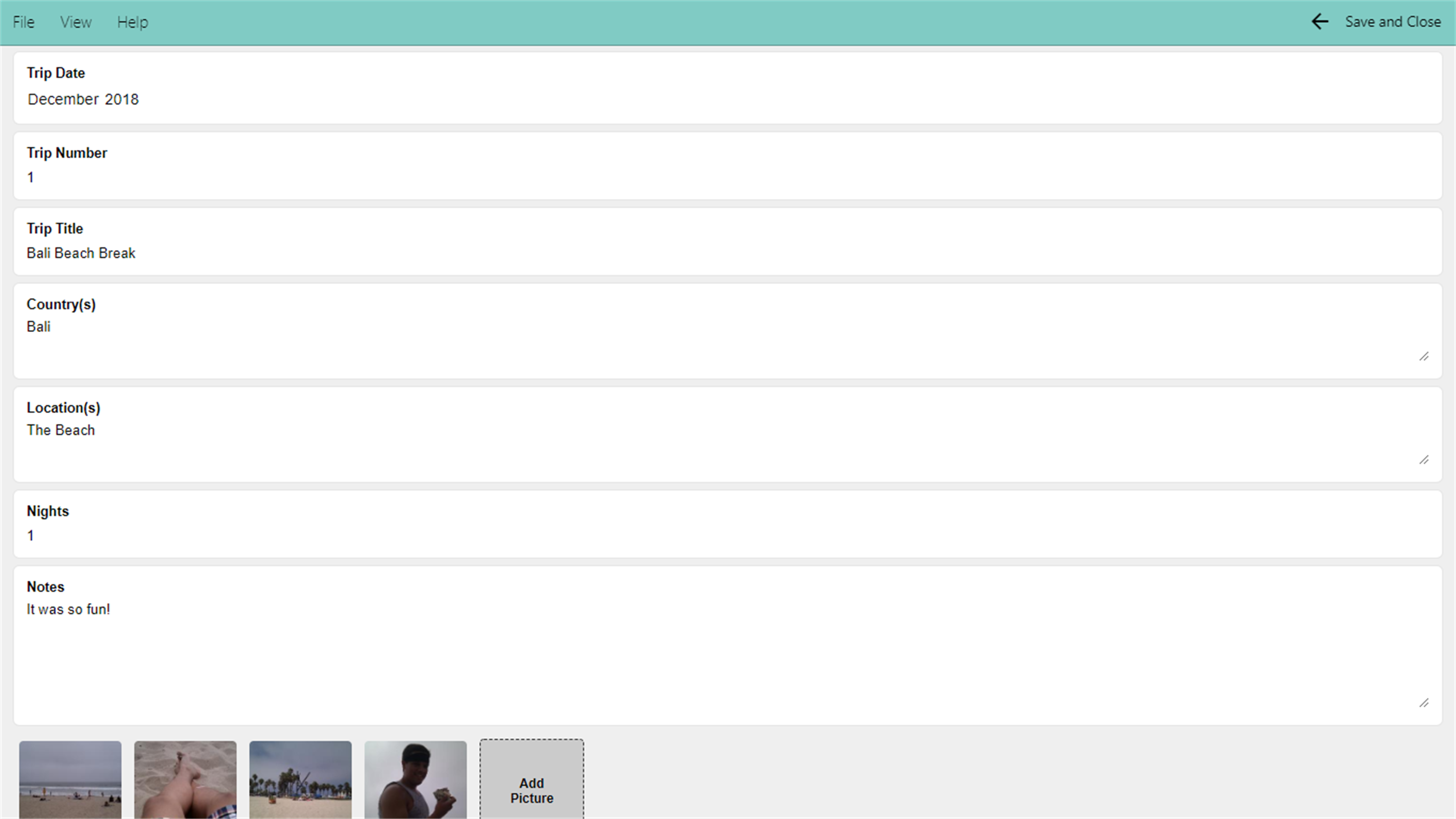The image size is (1456, 819).
Task: Click the Trip Title field Bali Beach Break
Action: [x=727, y=253]
